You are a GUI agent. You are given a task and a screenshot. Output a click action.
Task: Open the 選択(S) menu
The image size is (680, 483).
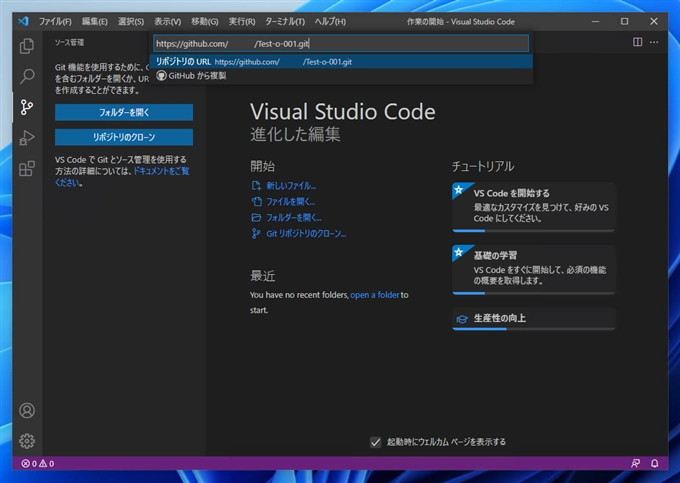(131, 21)
